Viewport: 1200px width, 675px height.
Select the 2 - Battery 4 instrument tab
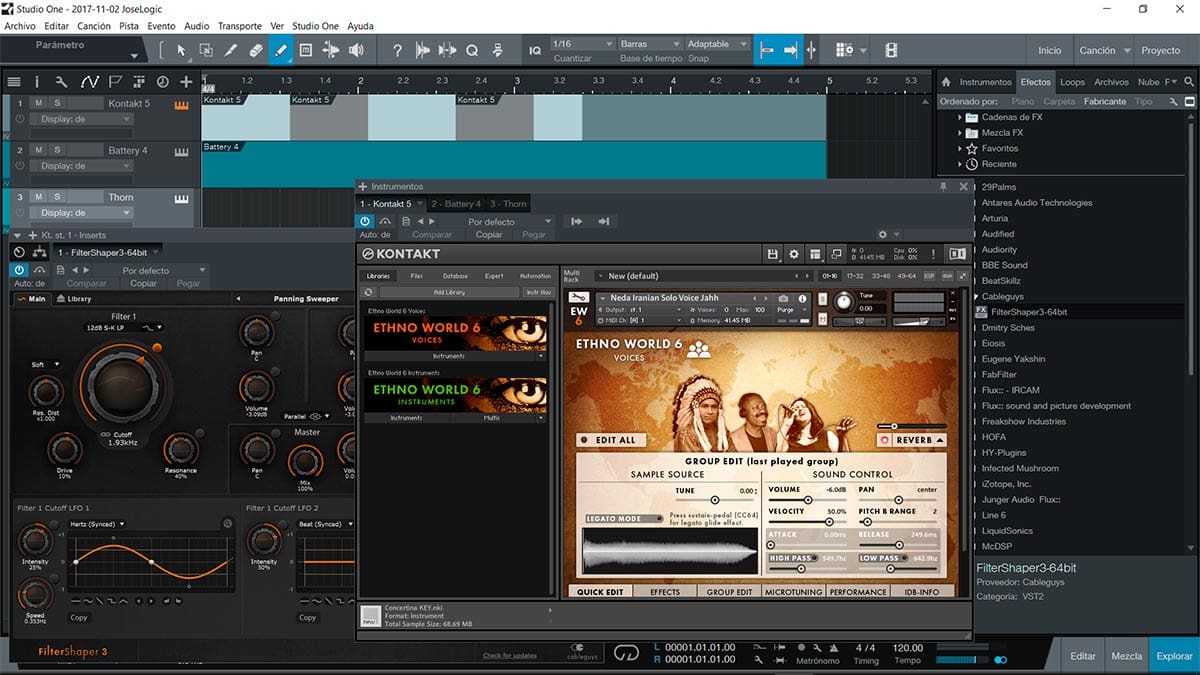click(x=456, y=204)
